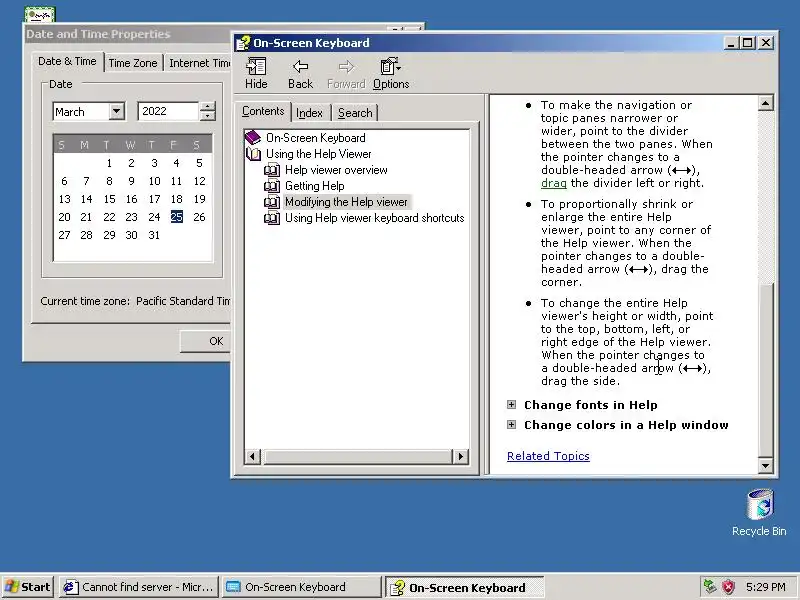Click the green network tray icon

click(x=710, y=587)
